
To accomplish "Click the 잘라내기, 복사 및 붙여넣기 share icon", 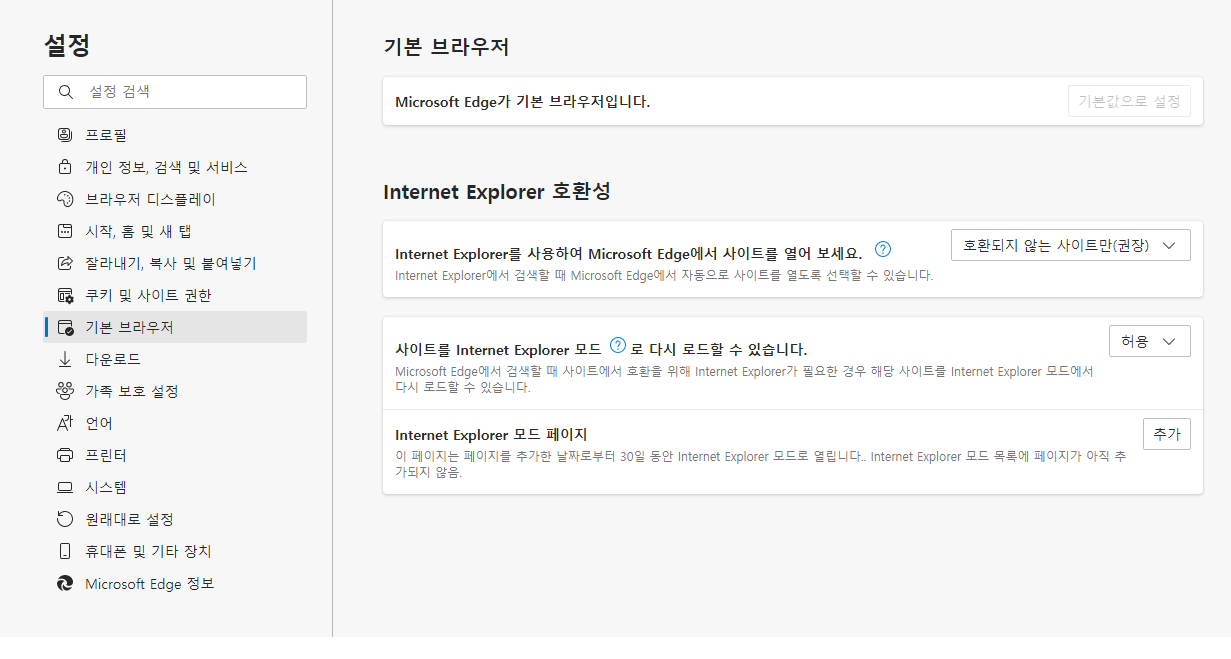I will pos(65,263).
